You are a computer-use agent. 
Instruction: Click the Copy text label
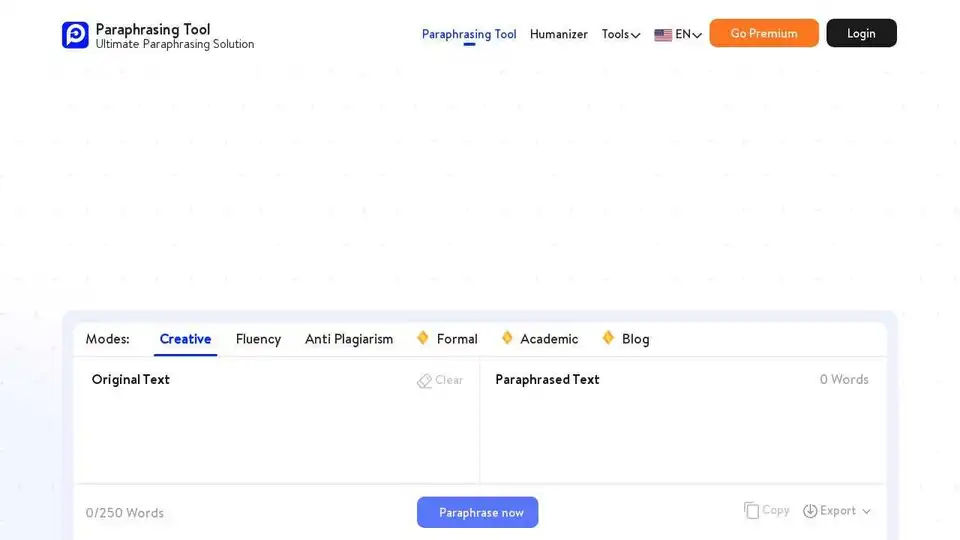coord(776,510)
